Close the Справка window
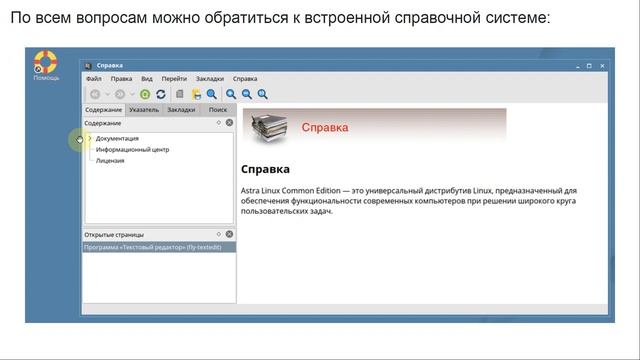This screenshot has height=360, width=640. 602,66
